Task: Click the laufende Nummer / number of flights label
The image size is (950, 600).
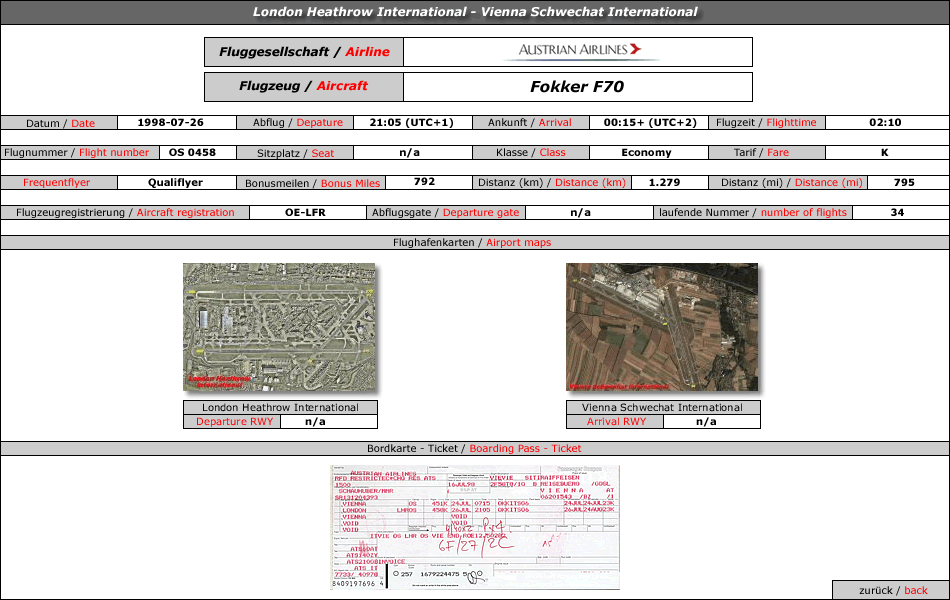Action: (x=753, y=213)
